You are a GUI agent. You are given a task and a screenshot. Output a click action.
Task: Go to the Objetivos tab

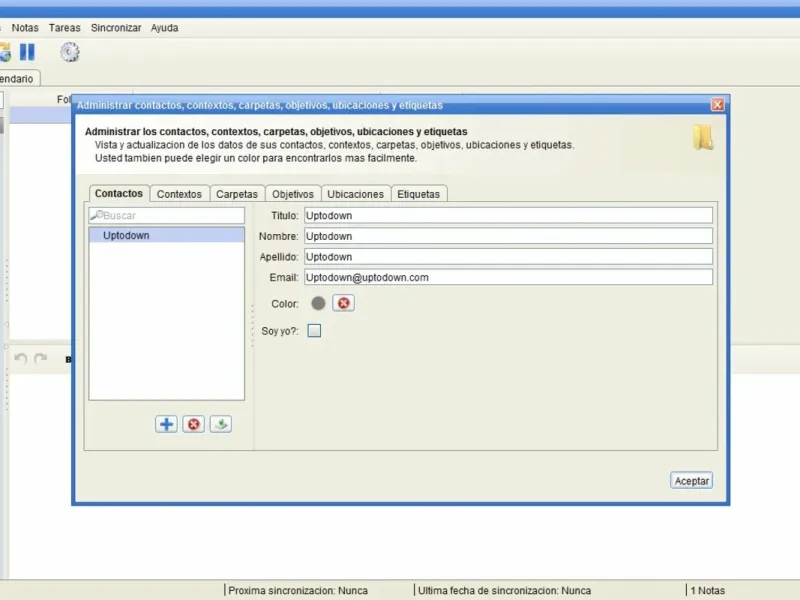[x=293, y=194]
